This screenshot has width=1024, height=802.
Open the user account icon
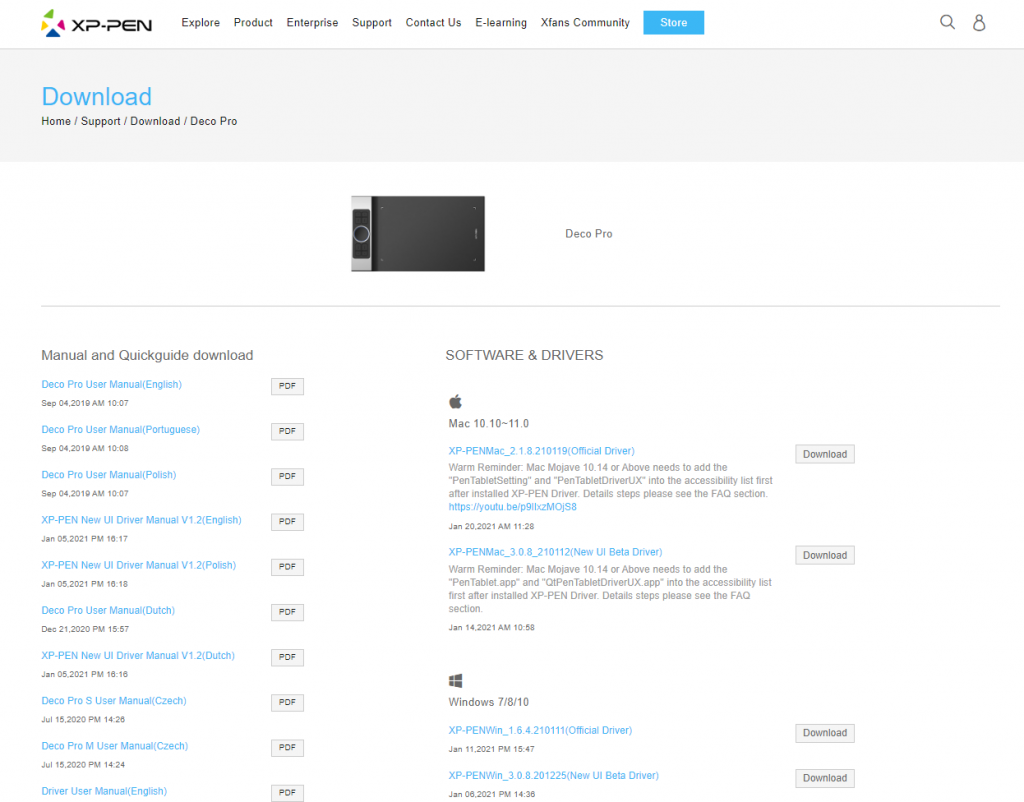click(x=979, y=23)
